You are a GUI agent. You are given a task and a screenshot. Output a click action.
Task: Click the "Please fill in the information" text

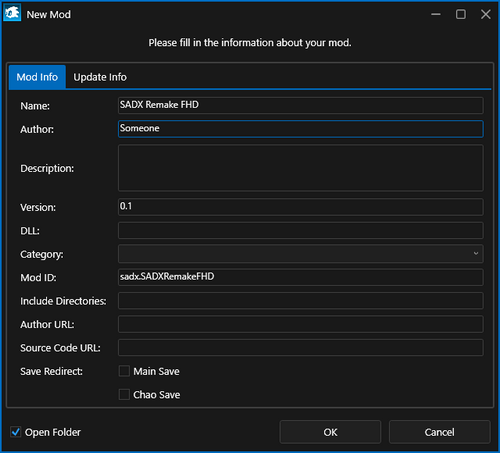[250, 43]
